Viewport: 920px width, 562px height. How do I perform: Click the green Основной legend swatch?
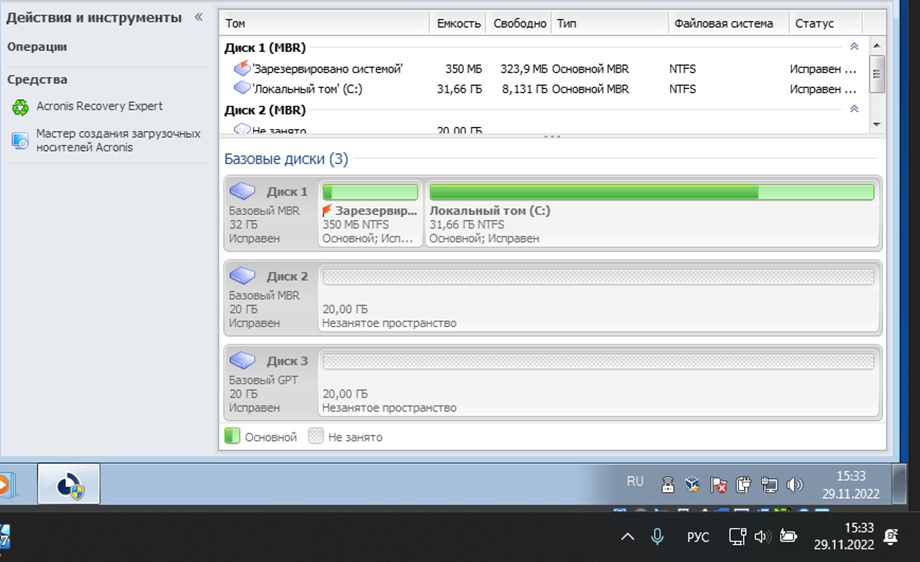pyautogui.click(x=232, y=436)
